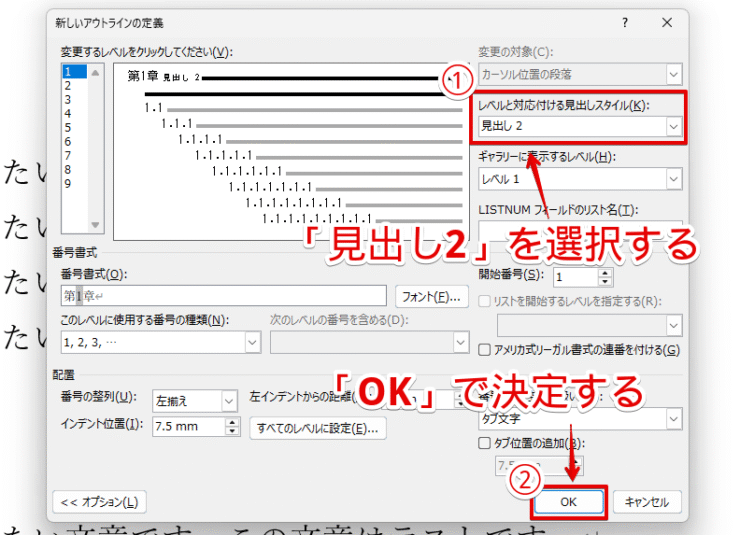Image resolution: width=740 pixels, height=535 pixels.
Task: Select level 8 in the level list
Action: pyautogui.click(x=74, y=169)
